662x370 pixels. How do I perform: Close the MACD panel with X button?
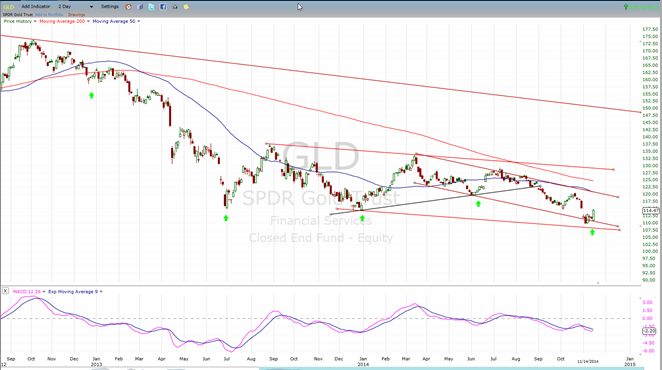pos(5,291)
